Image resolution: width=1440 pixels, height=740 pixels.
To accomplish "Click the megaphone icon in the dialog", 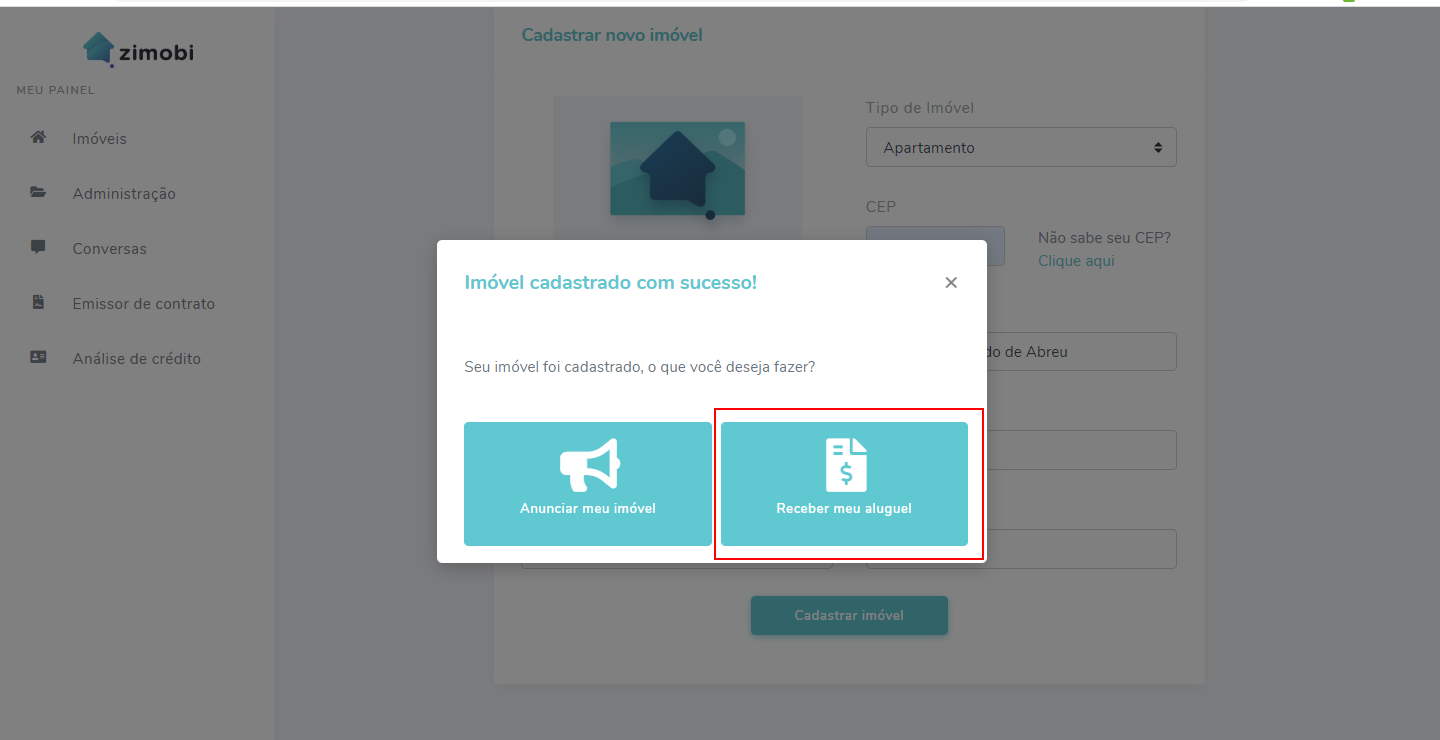I will 589,465.
